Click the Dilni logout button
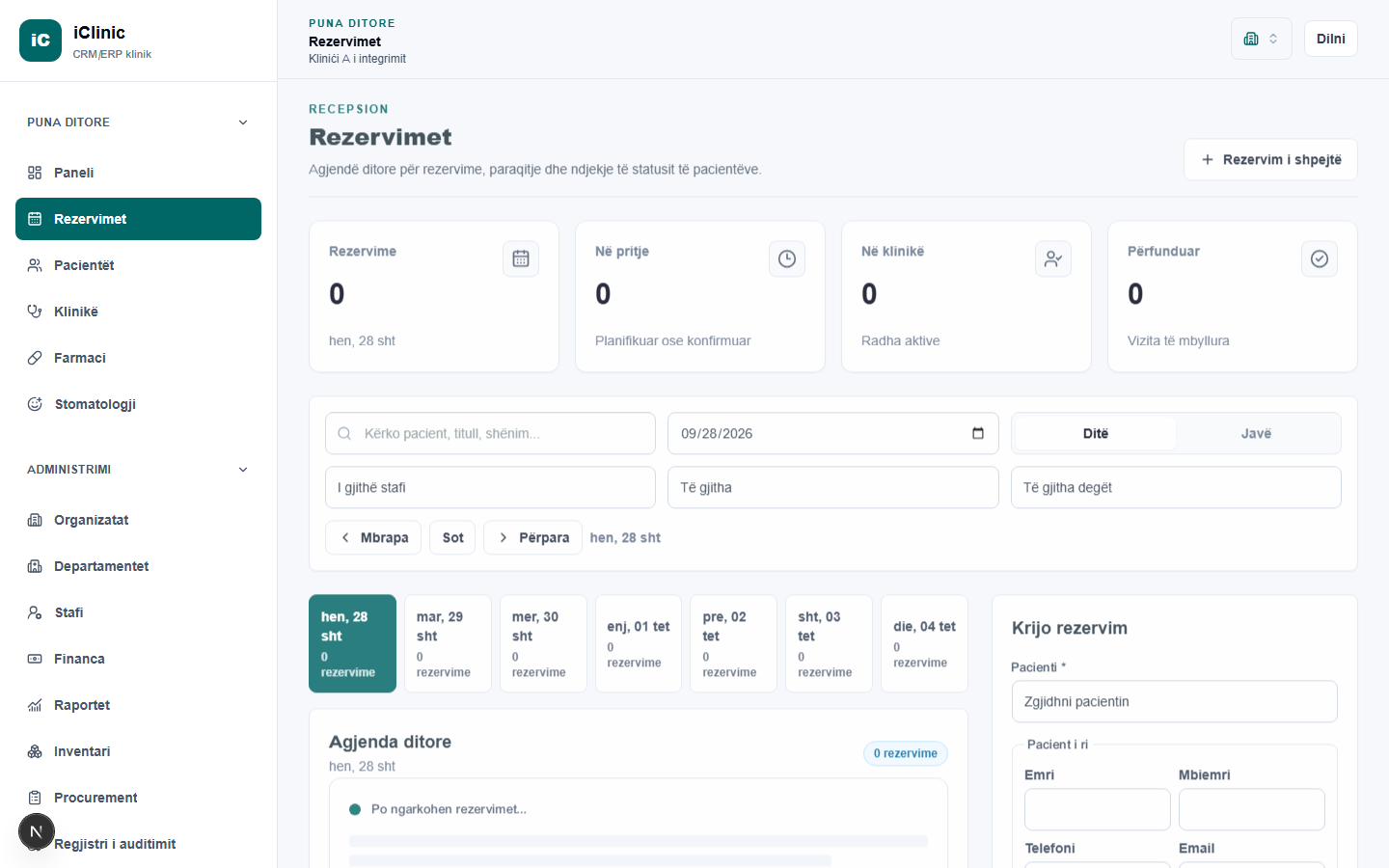The height and width of the screenshot is (868, 1389). click(x=1331, y=39)
